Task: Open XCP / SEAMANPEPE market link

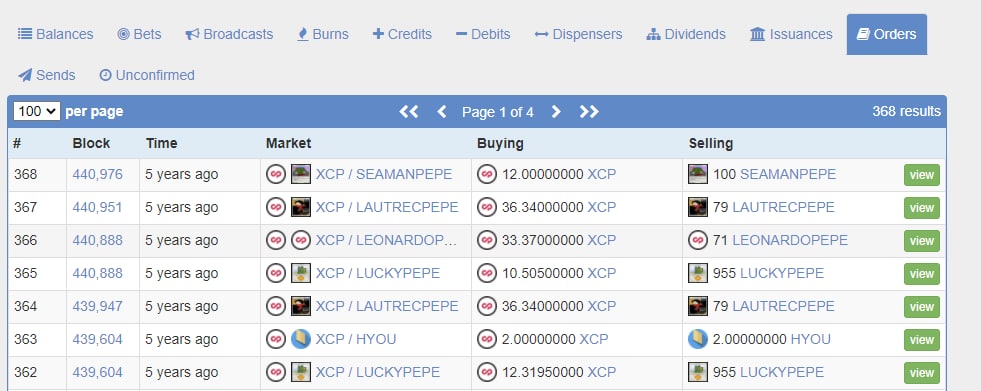Action: pos(384,174)
